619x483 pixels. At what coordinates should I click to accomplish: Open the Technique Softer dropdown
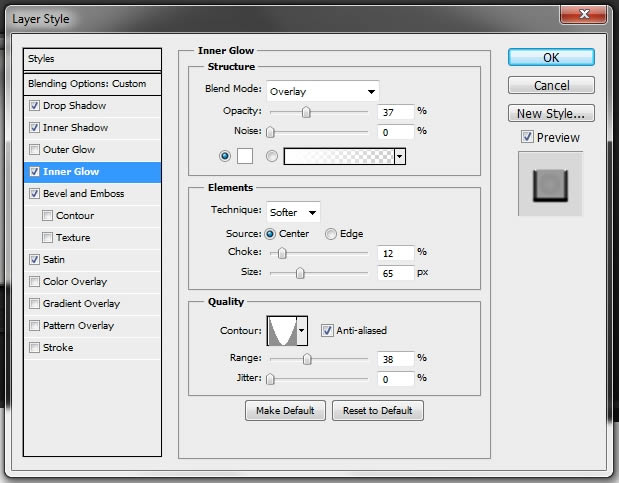[293, 212]
